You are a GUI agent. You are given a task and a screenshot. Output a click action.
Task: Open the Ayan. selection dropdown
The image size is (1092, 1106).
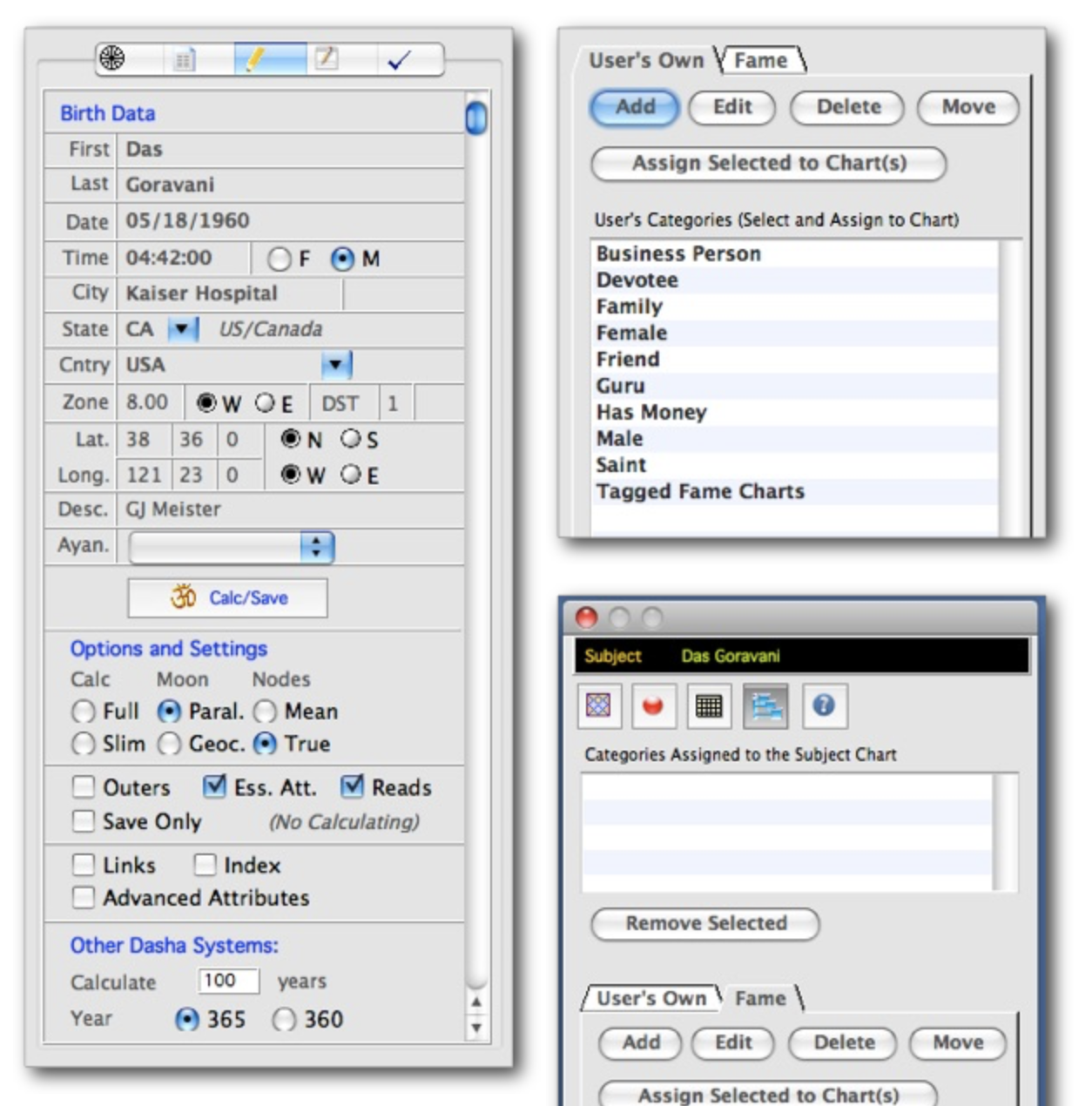(316, 547)
